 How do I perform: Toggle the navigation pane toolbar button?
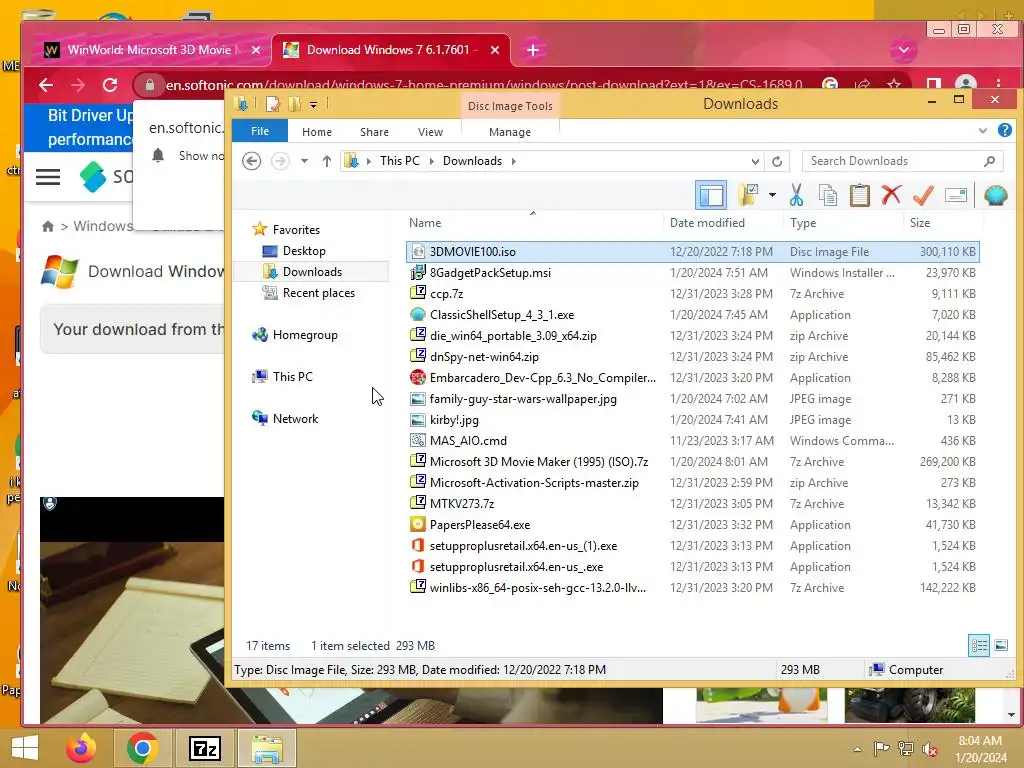click(x=711, y=195)
